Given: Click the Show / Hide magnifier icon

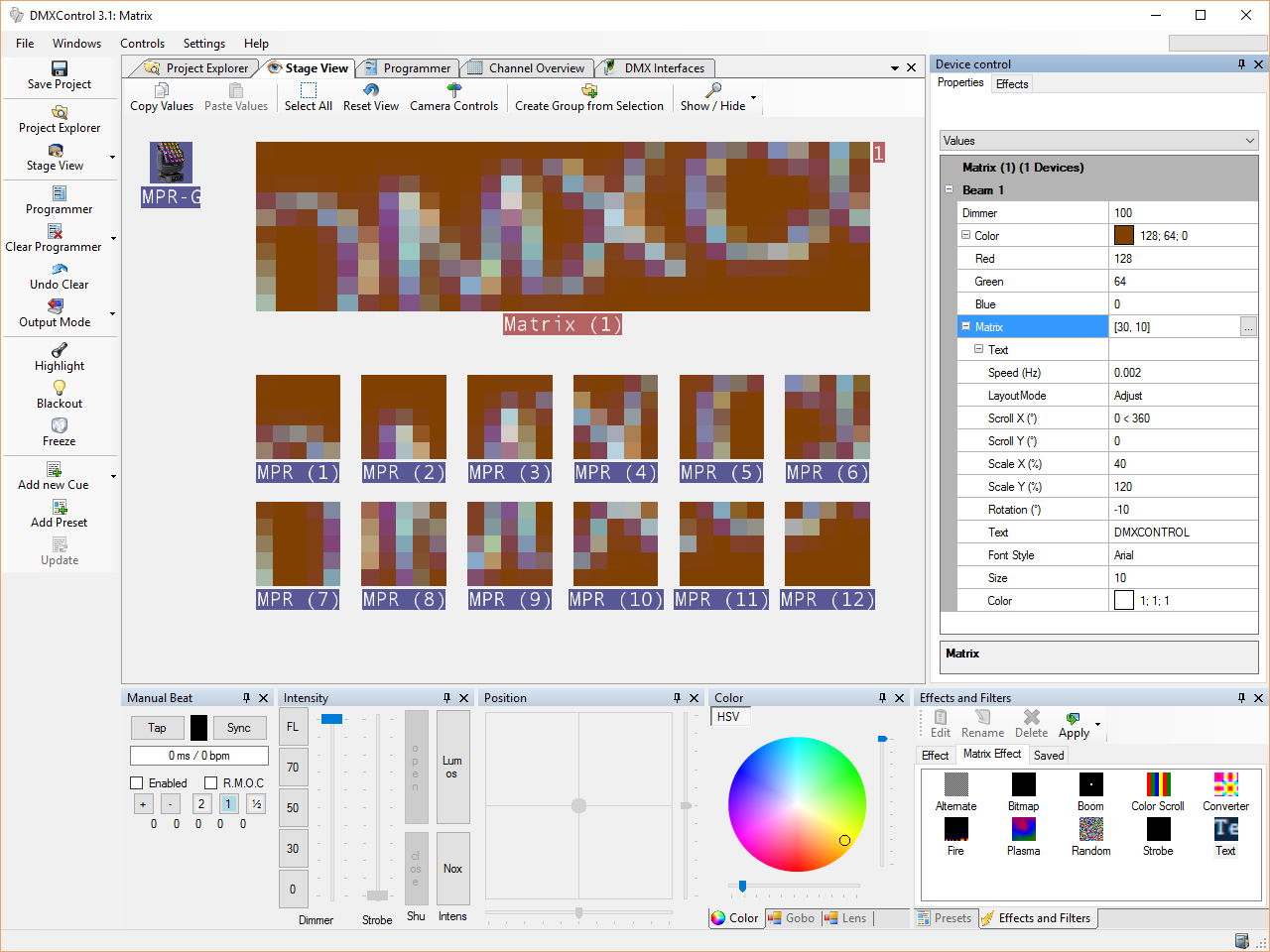Looking at the screenshot, I should pyautogui.click(x=712, y=90).
